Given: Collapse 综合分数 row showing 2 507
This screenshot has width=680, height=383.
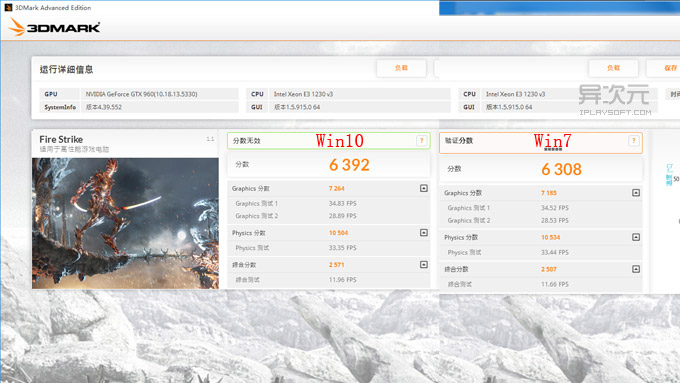Looking at the screenshot, I should [636, 269].
